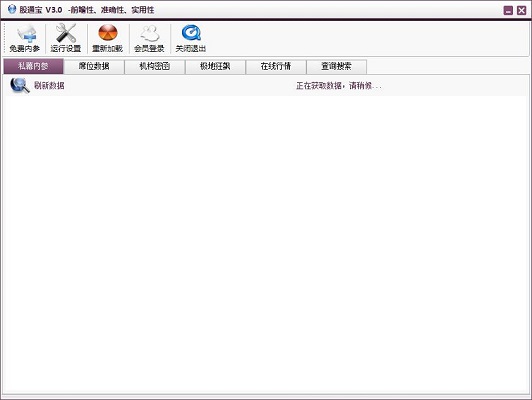Click the orange 重新加载 reload icon

tap(108, 33)
